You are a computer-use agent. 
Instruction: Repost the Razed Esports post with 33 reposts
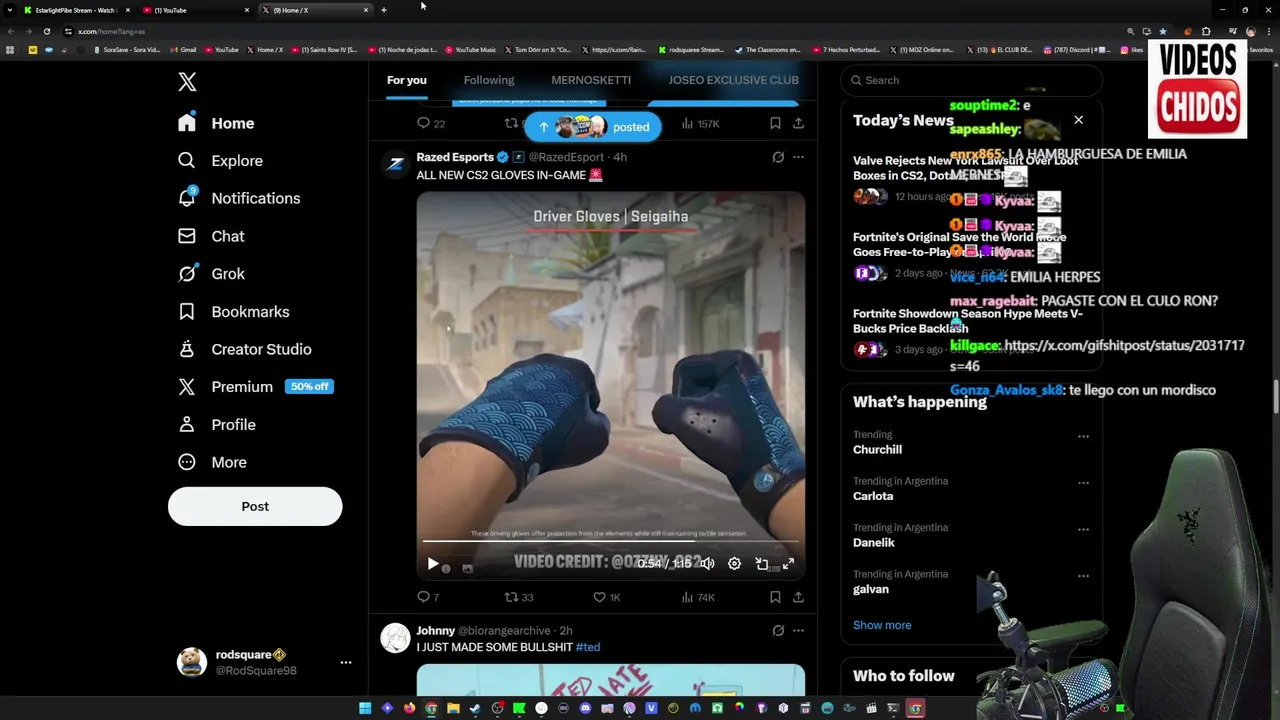click(x=518, y=597)
